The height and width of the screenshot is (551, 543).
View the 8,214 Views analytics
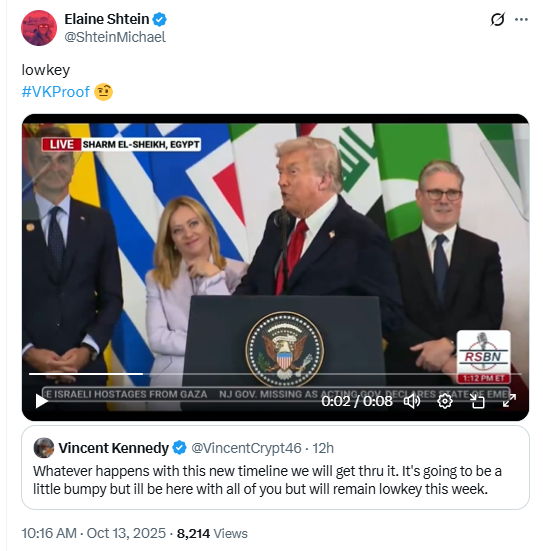click(x=212, y=533)
